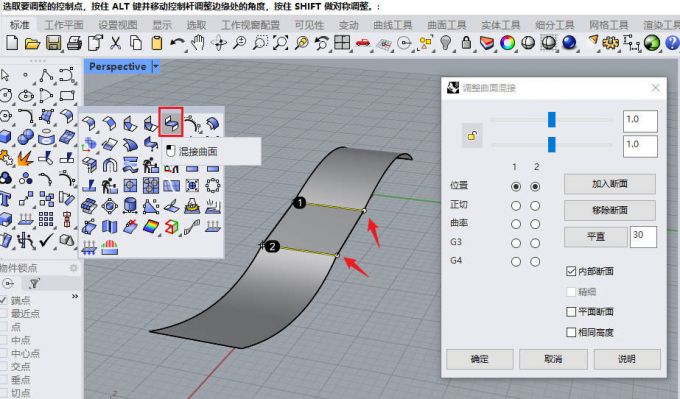Image resolution: width=680 pixels, height=399 pixels.
Task: Toggle the lock icon linking both sliders
Action: [x=472, y=136]
